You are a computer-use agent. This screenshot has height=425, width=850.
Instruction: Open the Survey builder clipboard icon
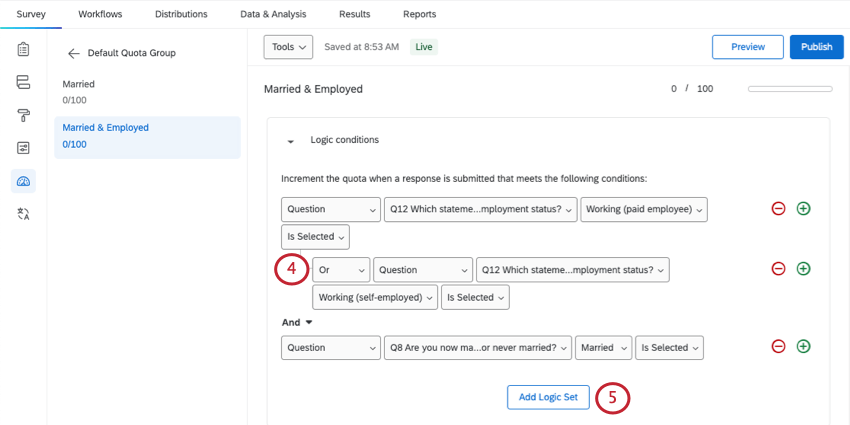24,49
